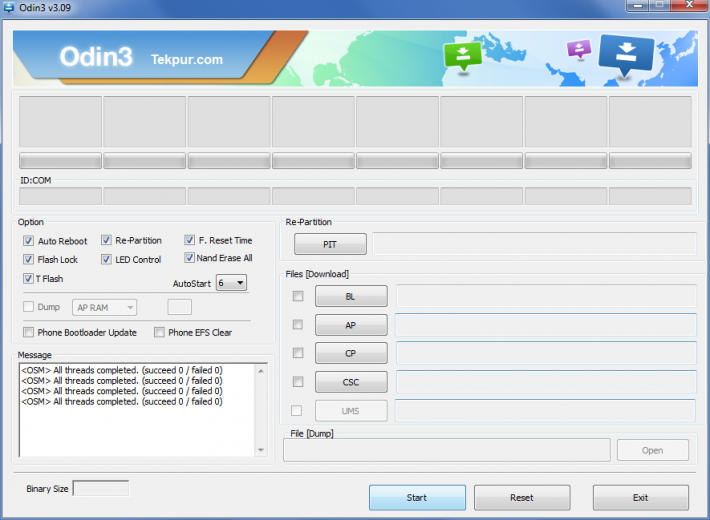
Task: Click the Tekpur.com banner text
Action: tap(187, 59)
